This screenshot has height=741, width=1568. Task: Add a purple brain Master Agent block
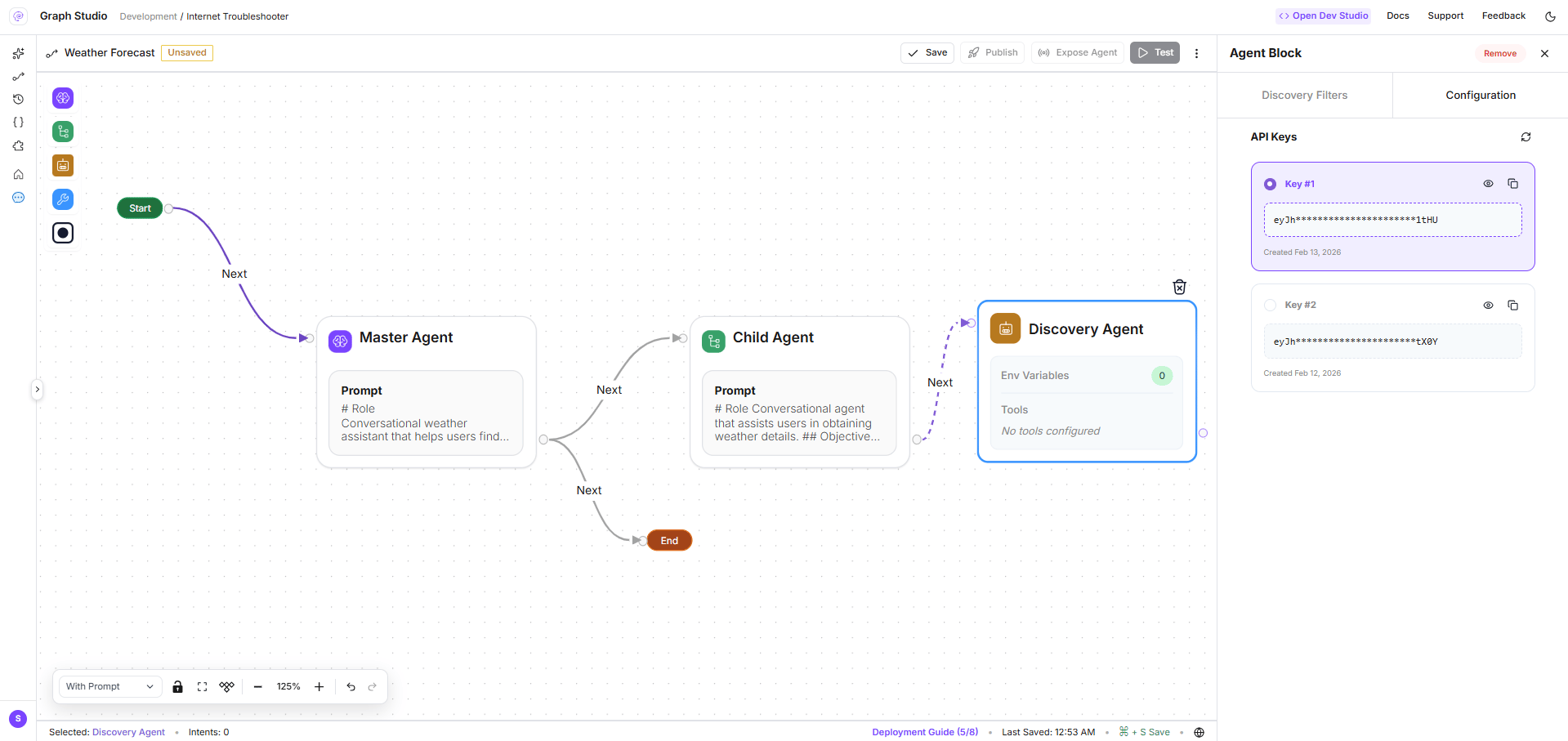[63, 98]
